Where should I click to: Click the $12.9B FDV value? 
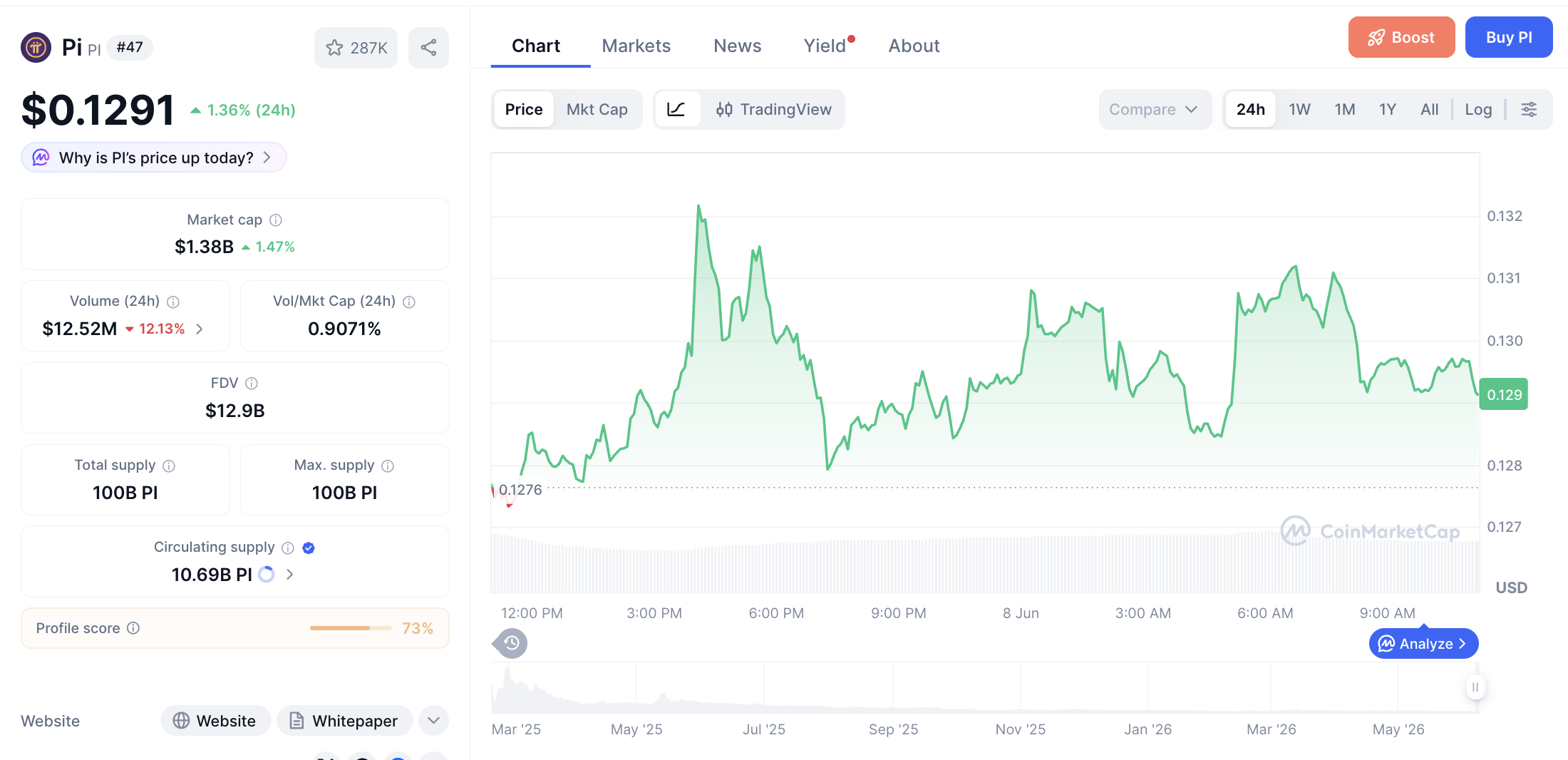click(x=235, y=411)
